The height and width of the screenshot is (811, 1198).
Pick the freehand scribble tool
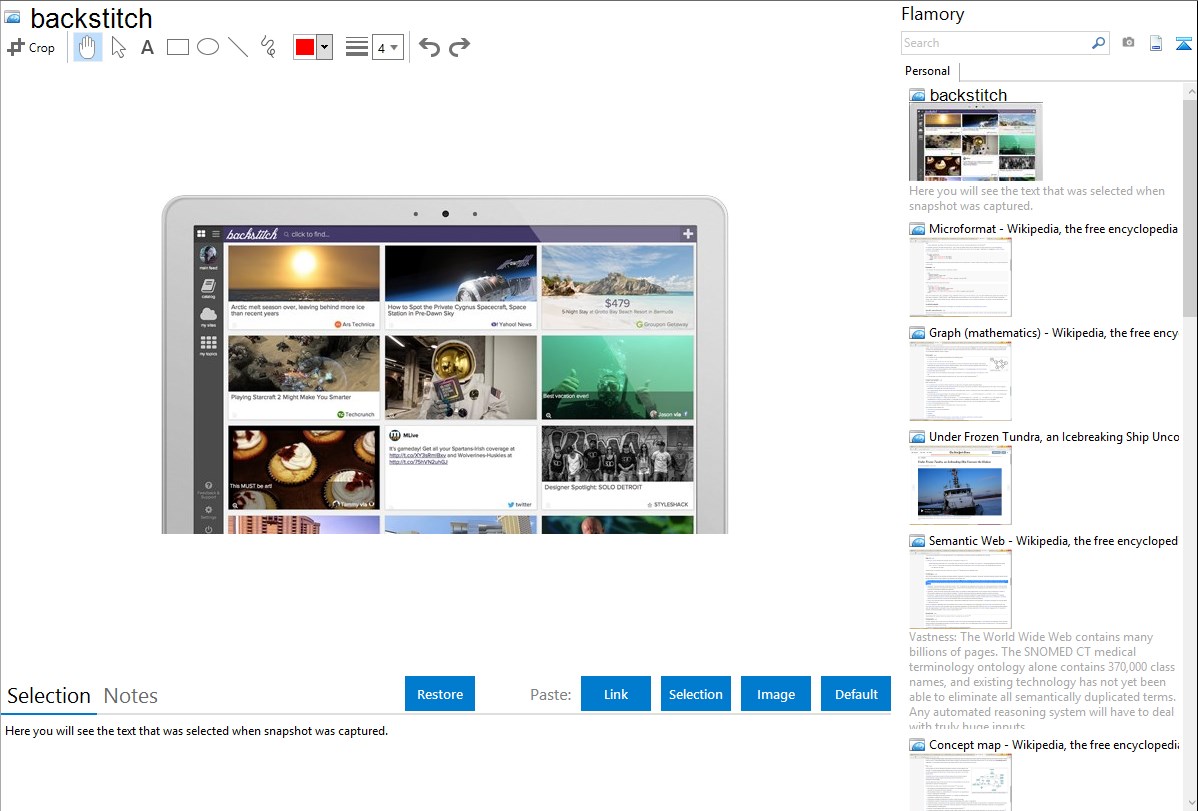pos(268,47)
